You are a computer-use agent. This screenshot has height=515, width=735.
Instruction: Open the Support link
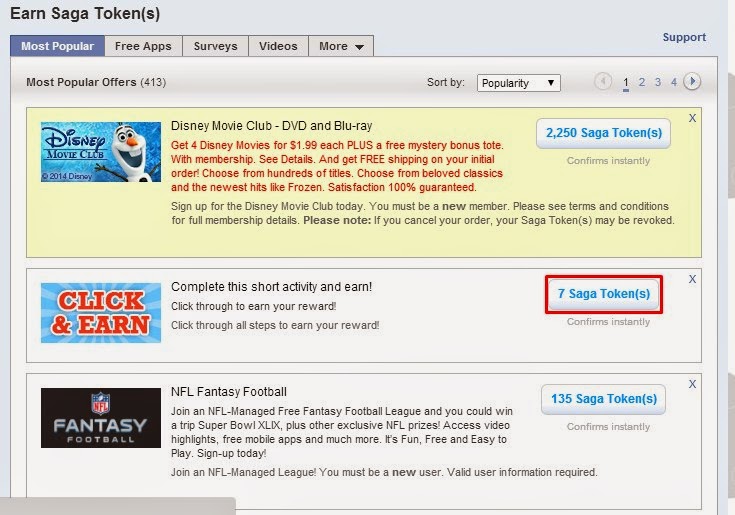click(684, 37)
